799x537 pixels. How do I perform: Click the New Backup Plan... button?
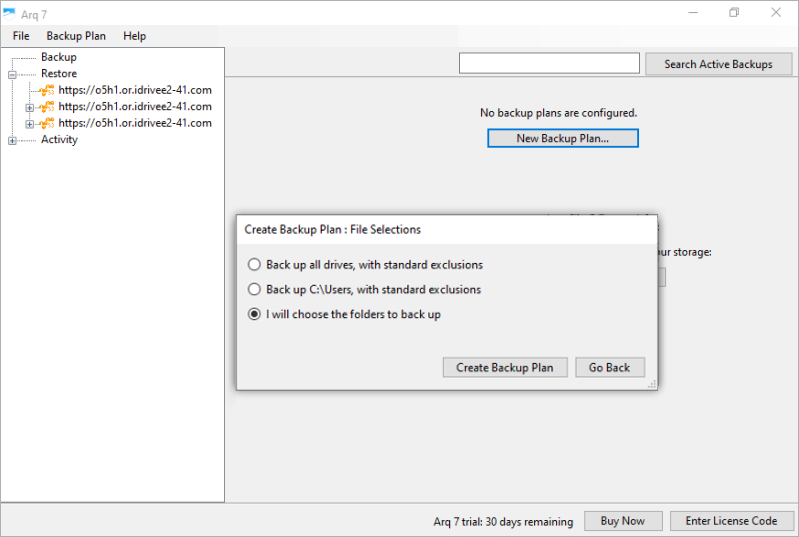click(x=563, y=138)
